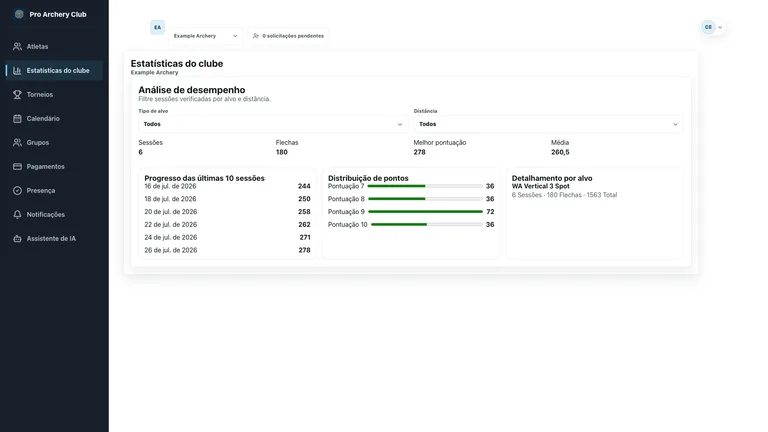Click the 20 de jul. de 2026 session
768x432 pixels.
coord(227,212)
